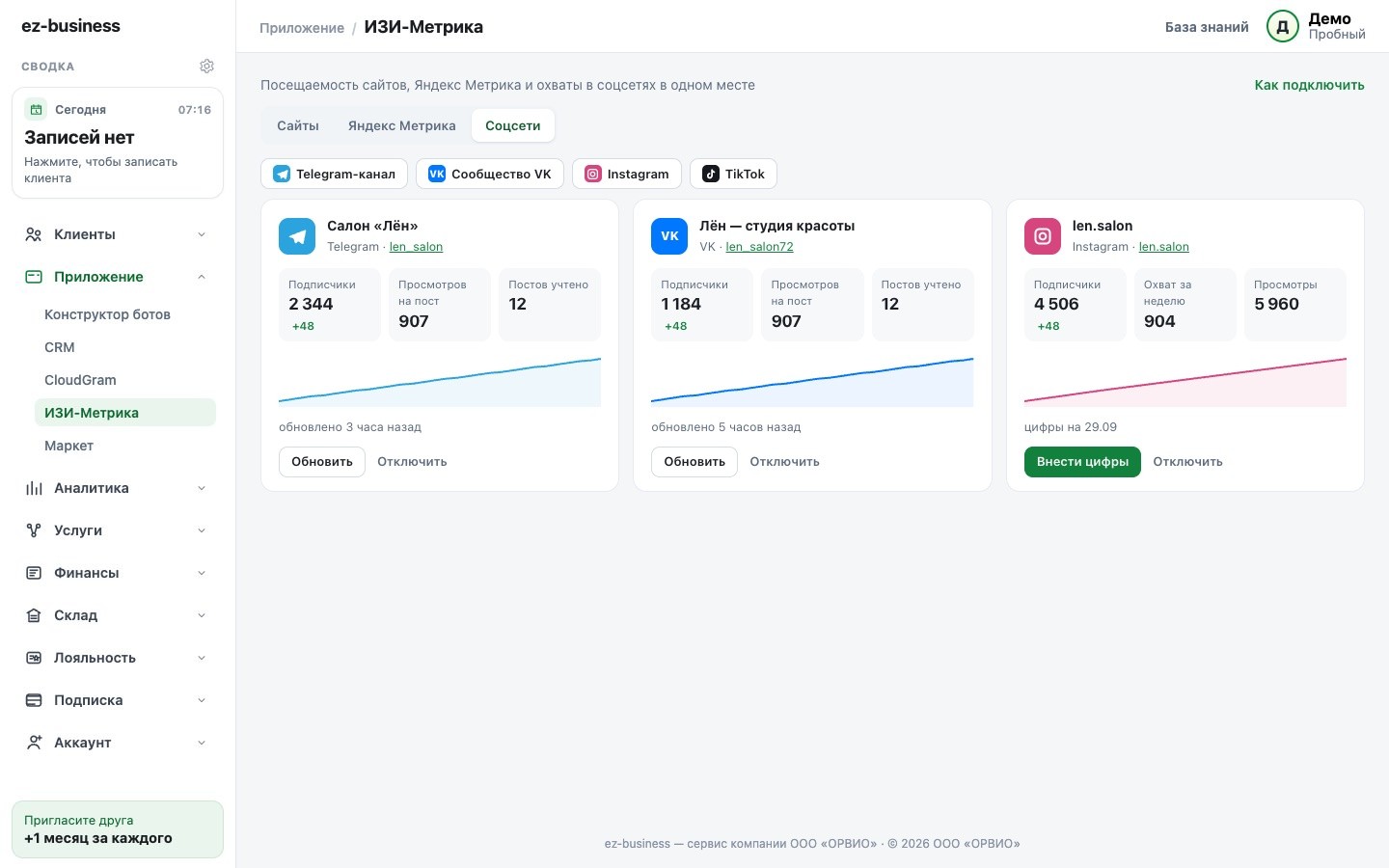Click the Аналитика bar chart icon

tap(34, 488)
